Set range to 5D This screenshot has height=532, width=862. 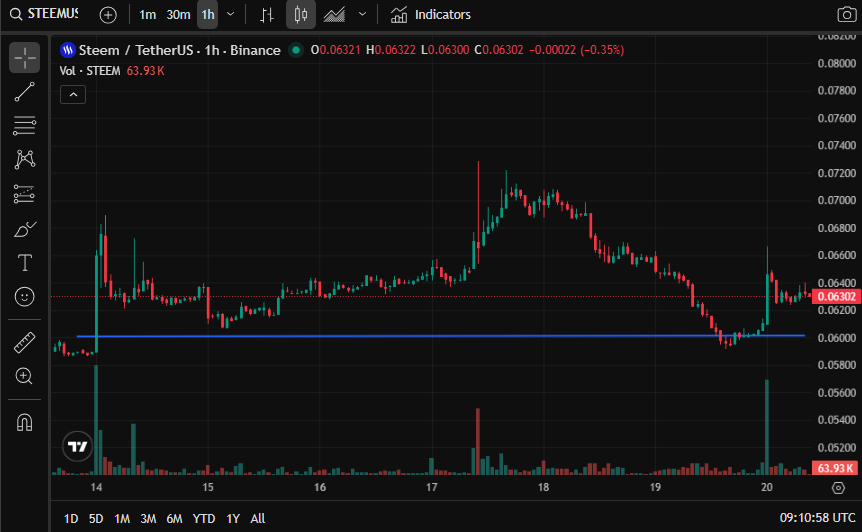click(x=96, y=519)
